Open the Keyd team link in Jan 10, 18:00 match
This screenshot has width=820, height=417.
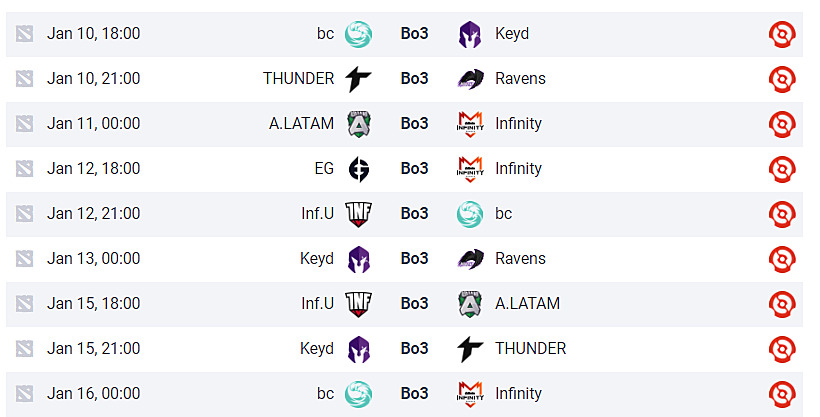pyautogui.click(x=512, y=34)
